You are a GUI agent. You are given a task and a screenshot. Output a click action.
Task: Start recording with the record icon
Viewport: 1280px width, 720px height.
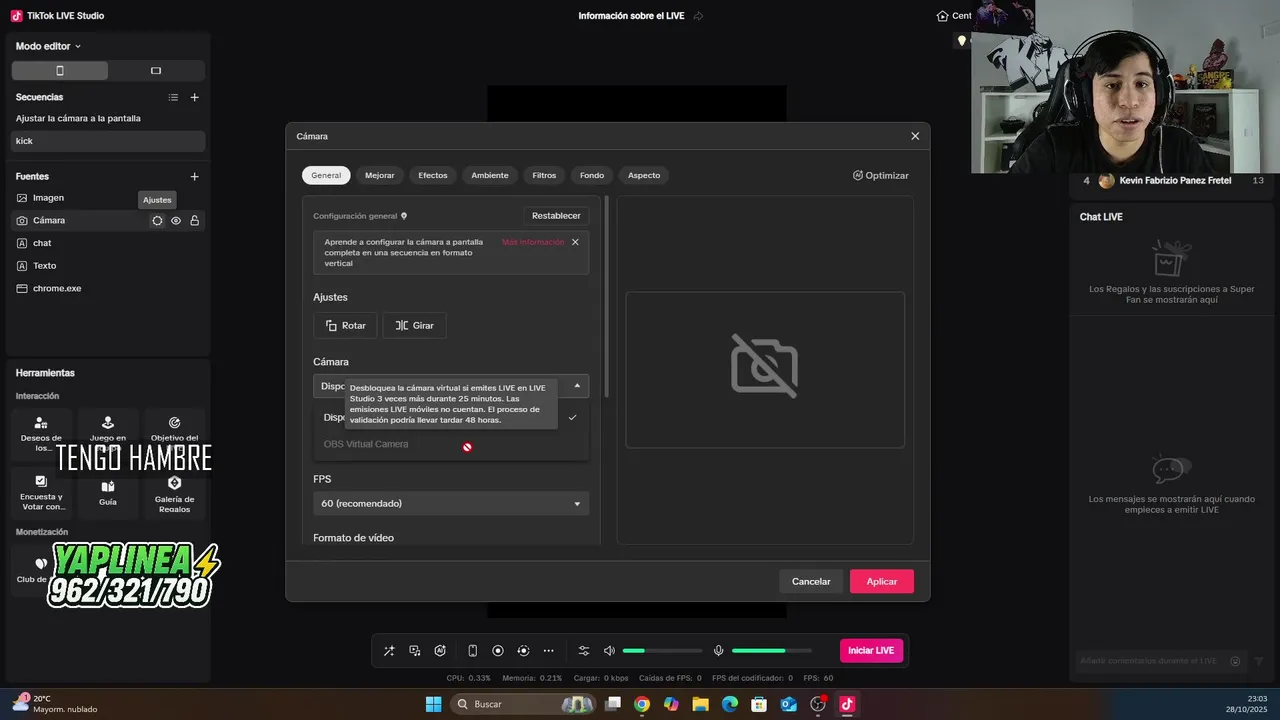coord(498,651)
